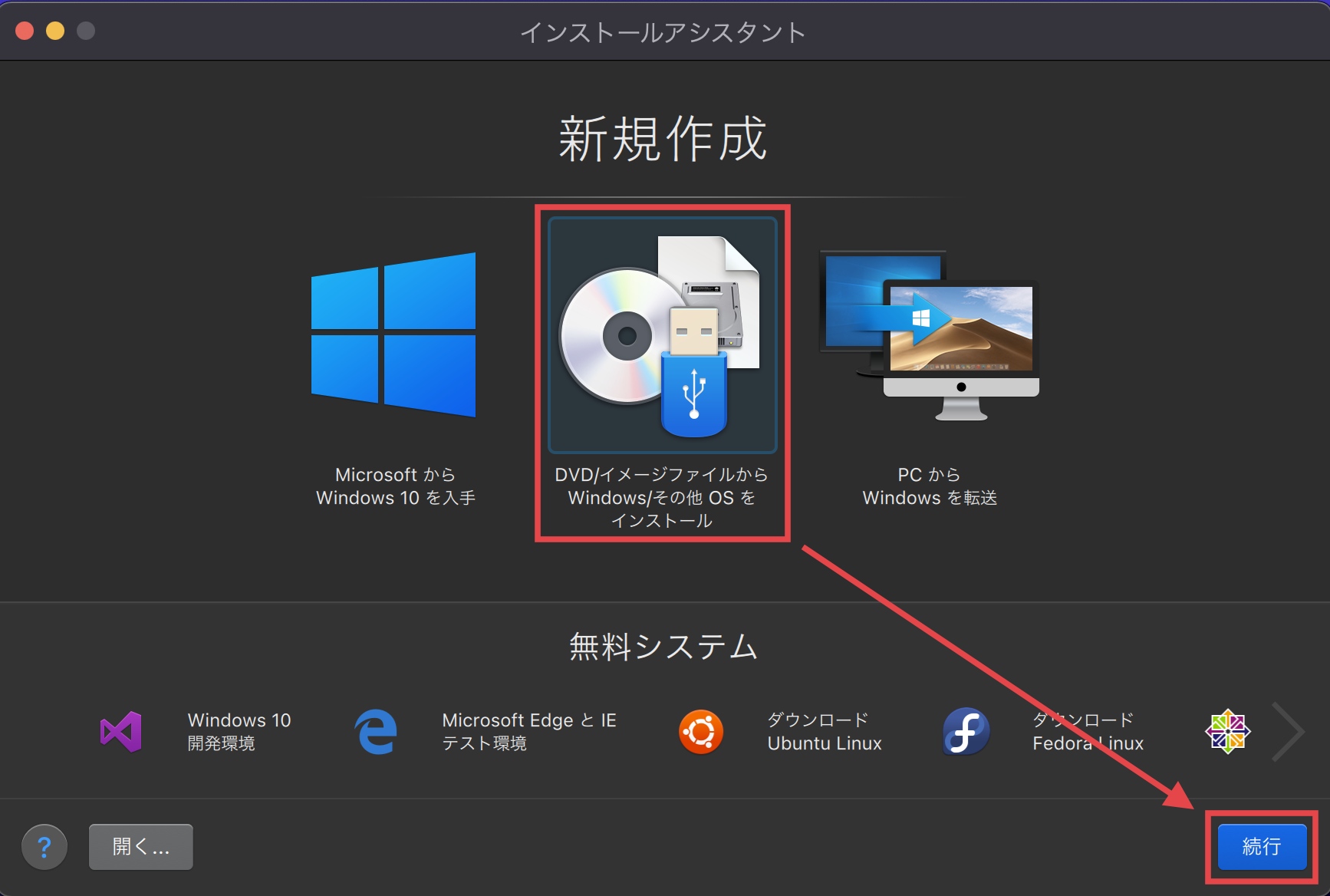Select "DVD/イメージファイルから Windows/その他 OS をインストール" label

662,498
